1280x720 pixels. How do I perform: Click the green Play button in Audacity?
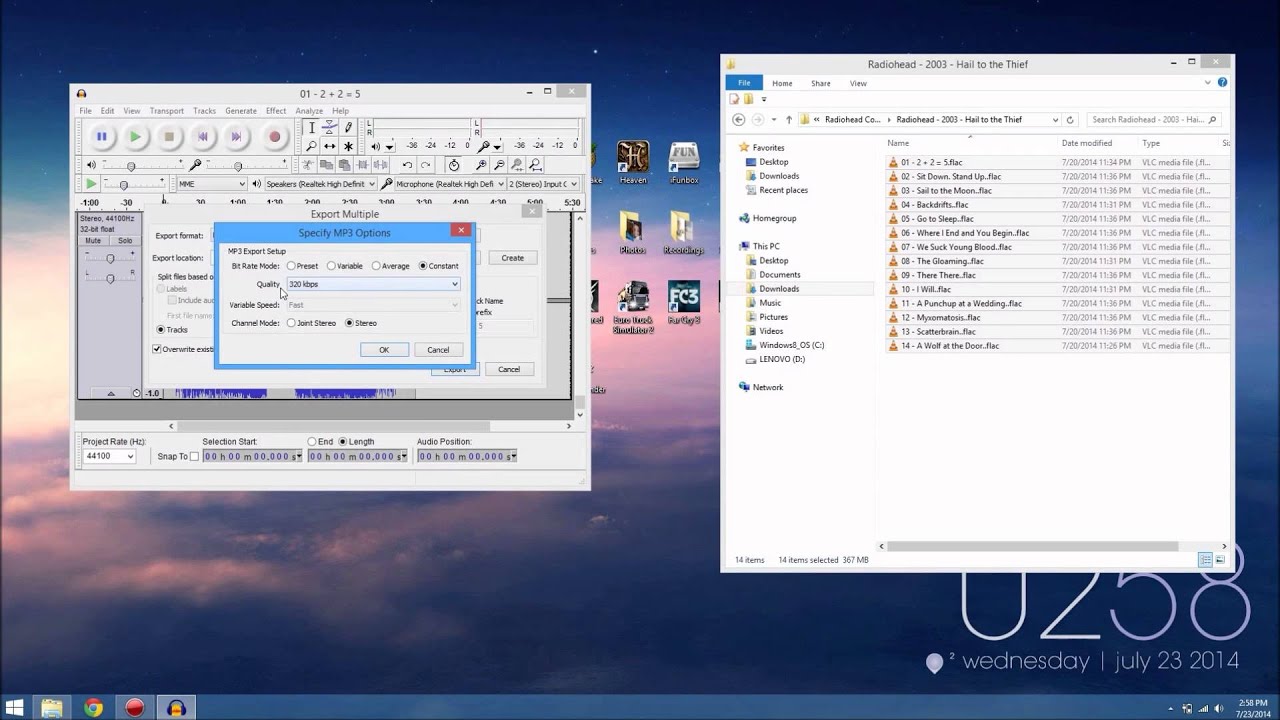tap(135, 137)
